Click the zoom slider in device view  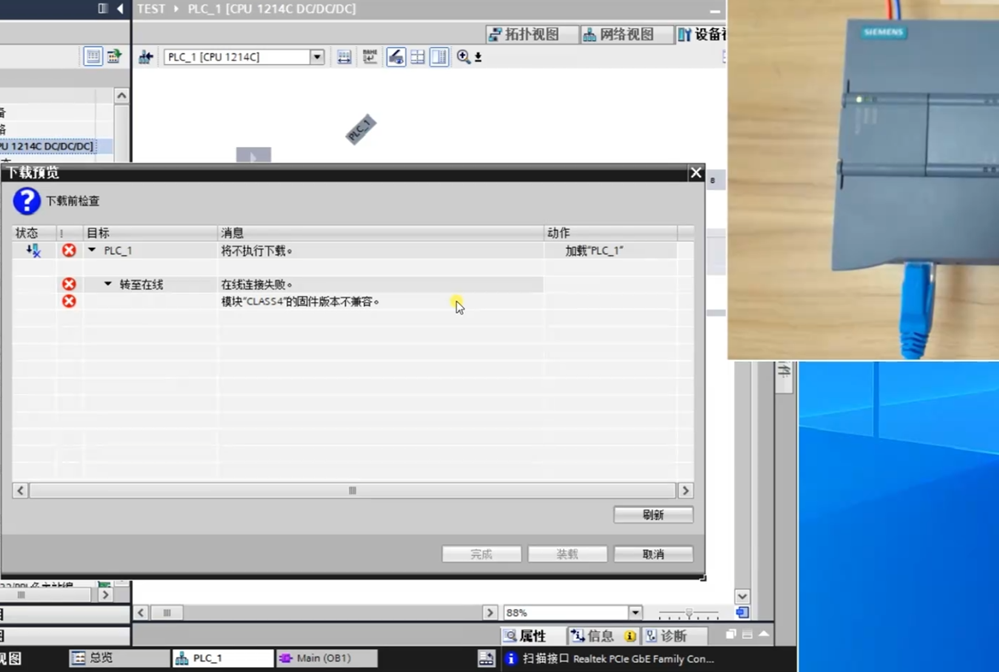tap(688, 613)
